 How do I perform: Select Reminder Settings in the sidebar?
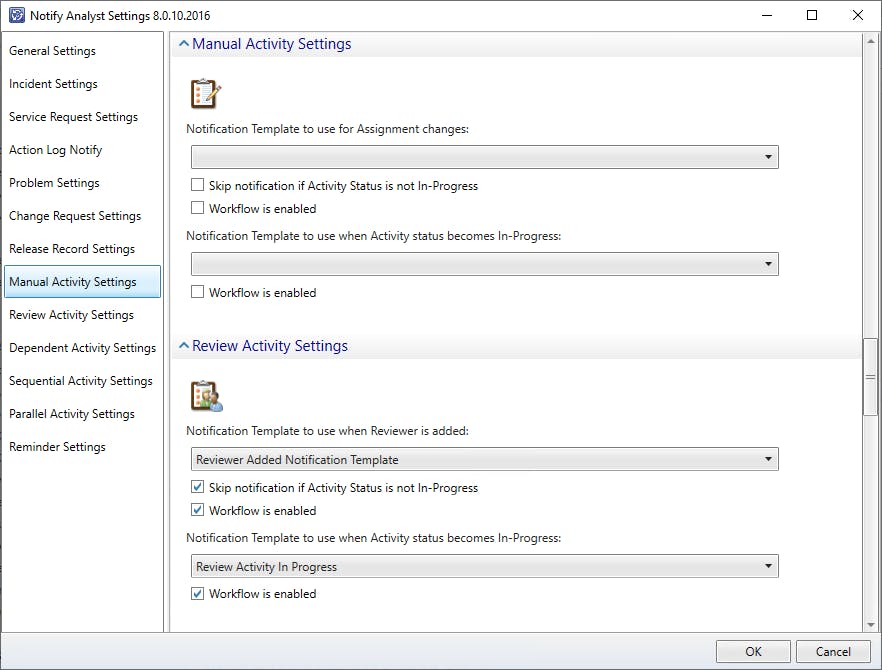coord(57,447)
